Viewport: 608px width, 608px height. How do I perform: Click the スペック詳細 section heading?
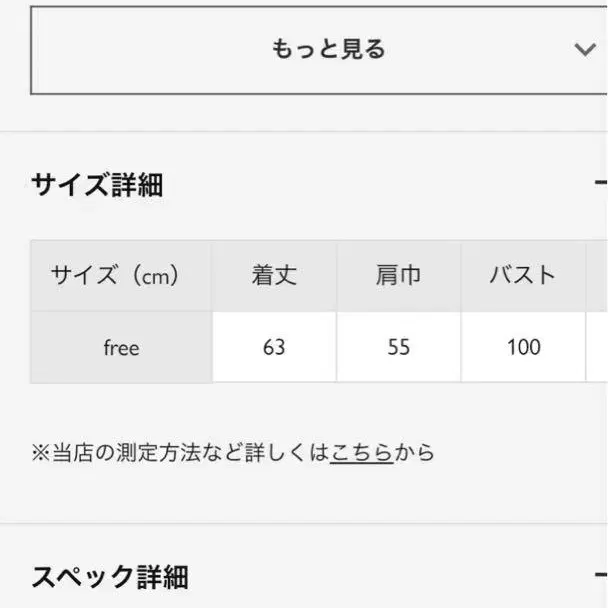point(110,577)
